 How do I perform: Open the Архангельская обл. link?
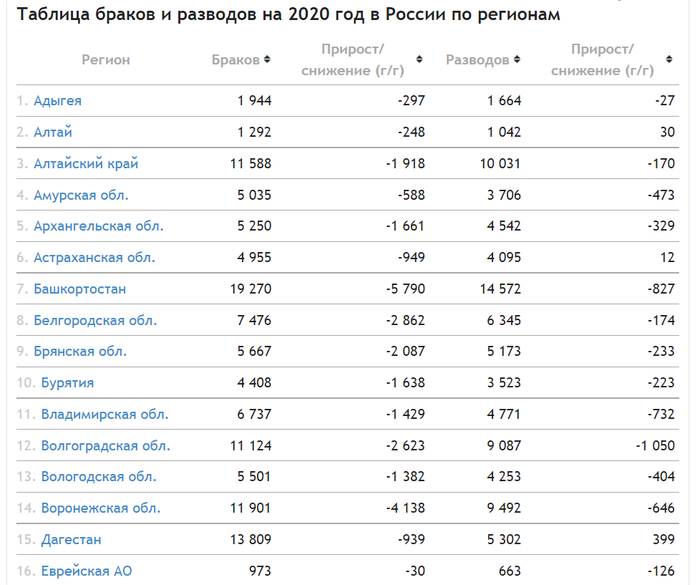99,226
